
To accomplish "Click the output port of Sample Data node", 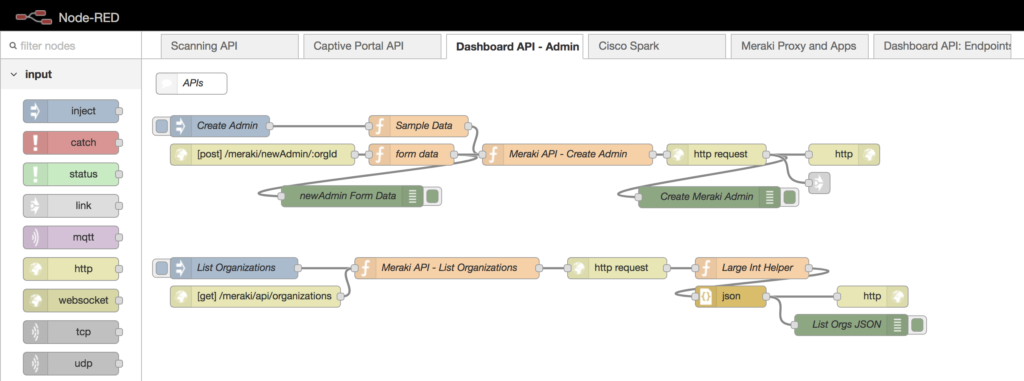I will pos(469,125).
